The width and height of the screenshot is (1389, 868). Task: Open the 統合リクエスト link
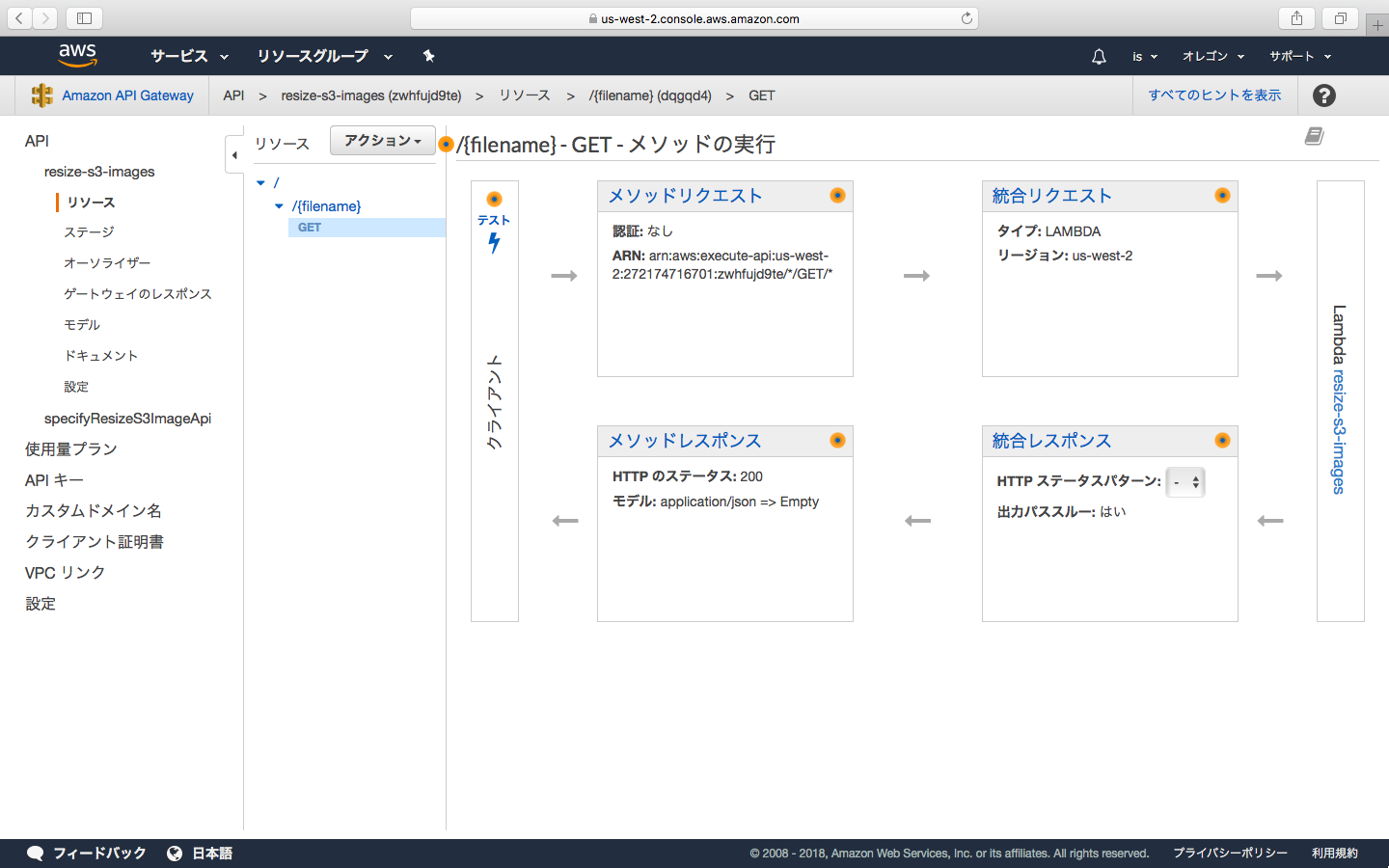tap(1051, 196)
